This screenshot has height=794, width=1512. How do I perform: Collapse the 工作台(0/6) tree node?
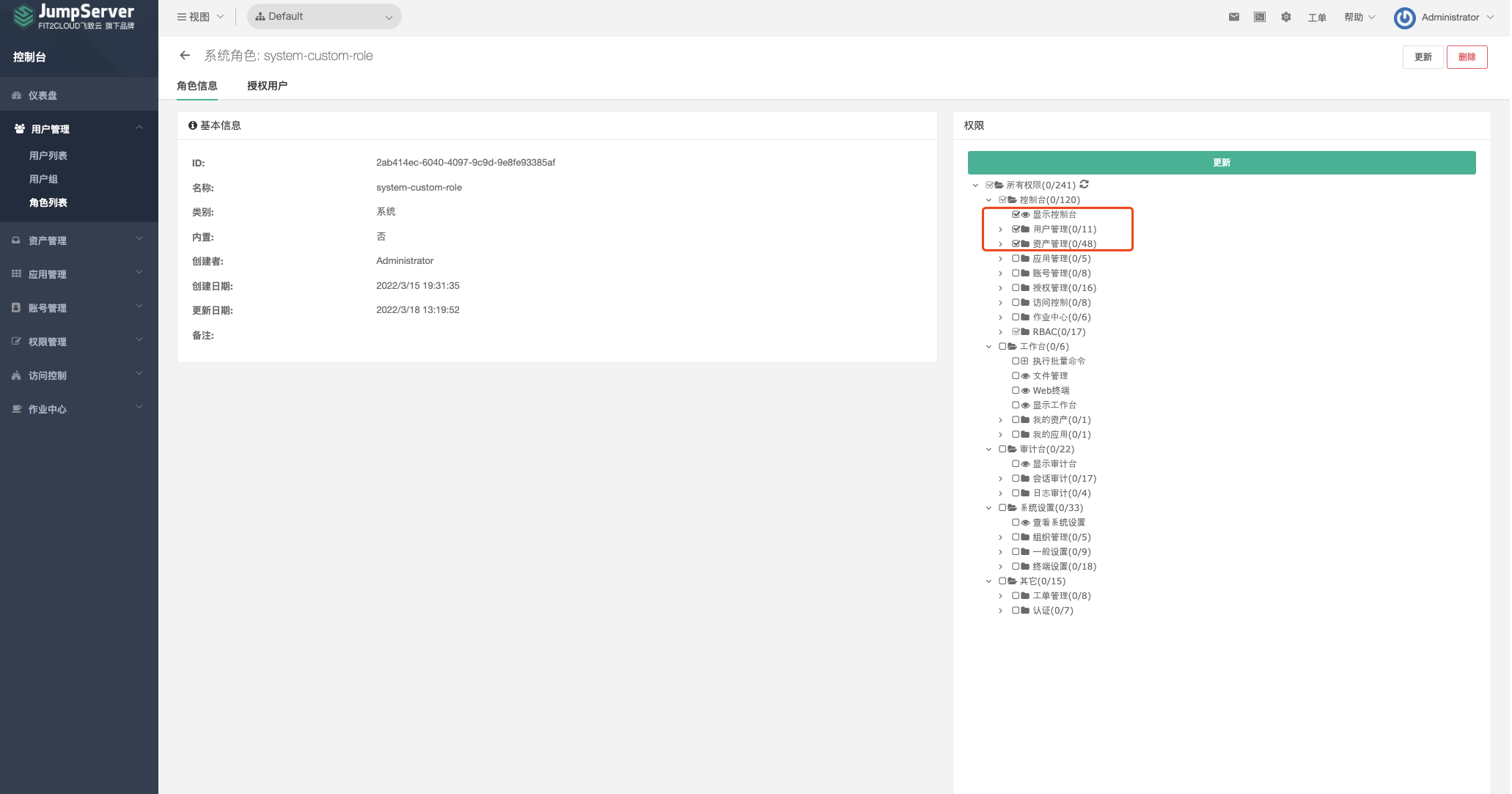click(x=988, y=347)
